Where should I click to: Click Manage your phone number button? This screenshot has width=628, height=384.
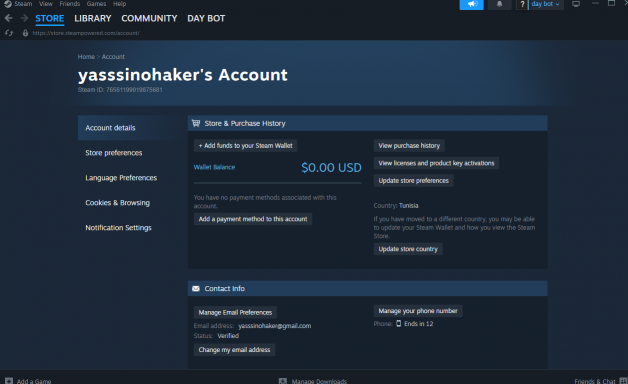pos(418,311)
